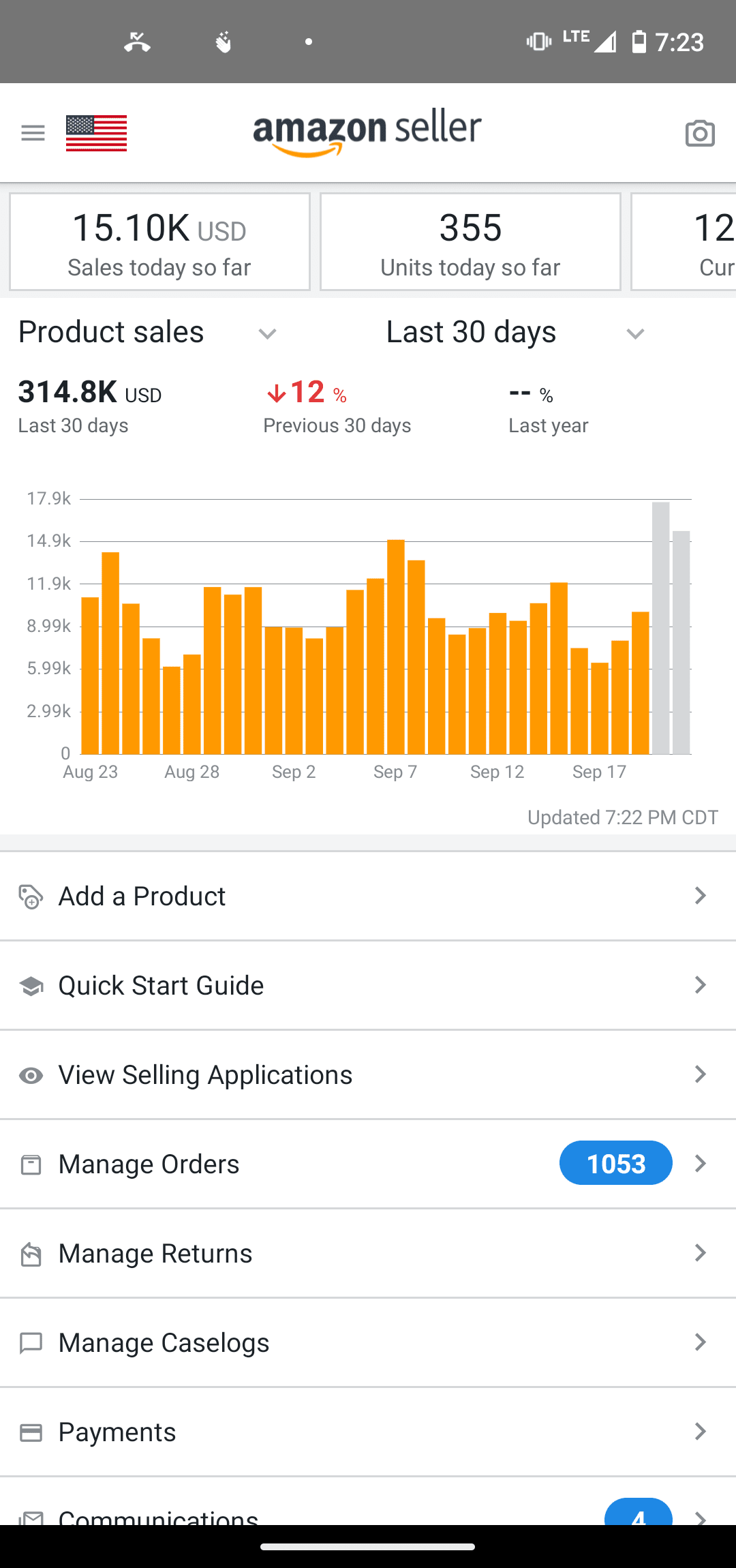Tap the Payments credit card icon
Image resolution: width=736 pixels, height=1568 pixels.
[31, 1432]
